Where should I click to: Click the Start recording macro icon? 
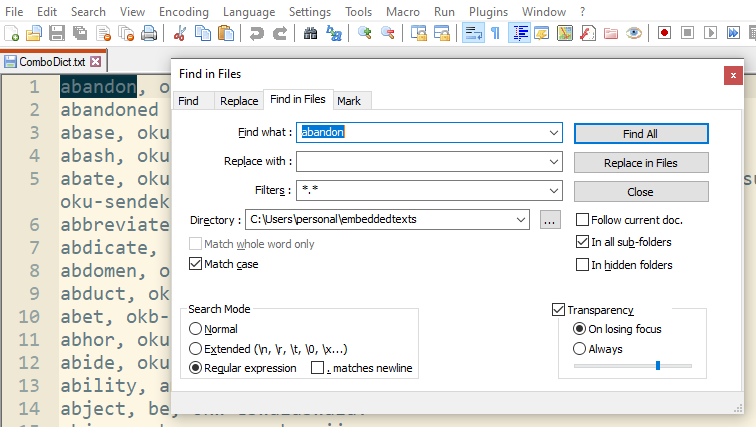[x=664, y=33]
